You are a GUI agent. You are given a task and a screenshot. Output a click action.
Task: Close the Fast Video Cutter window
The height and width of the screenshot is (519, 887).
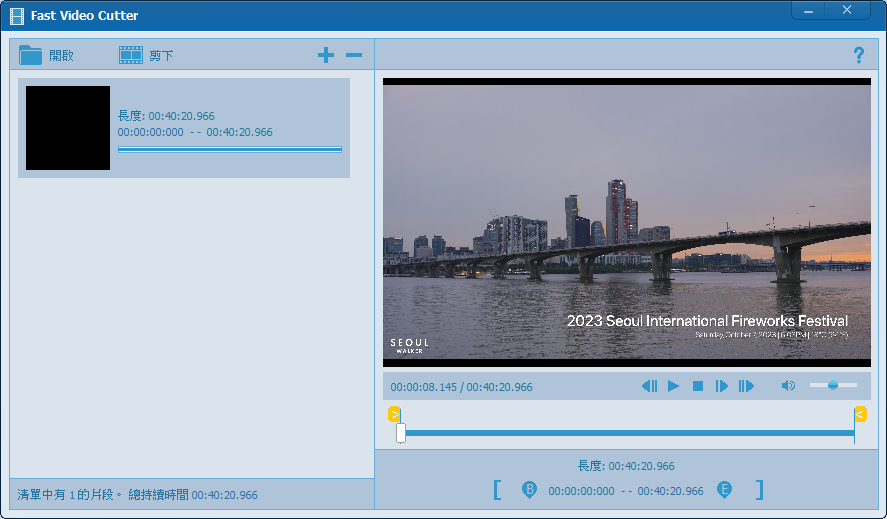(847, 10)
